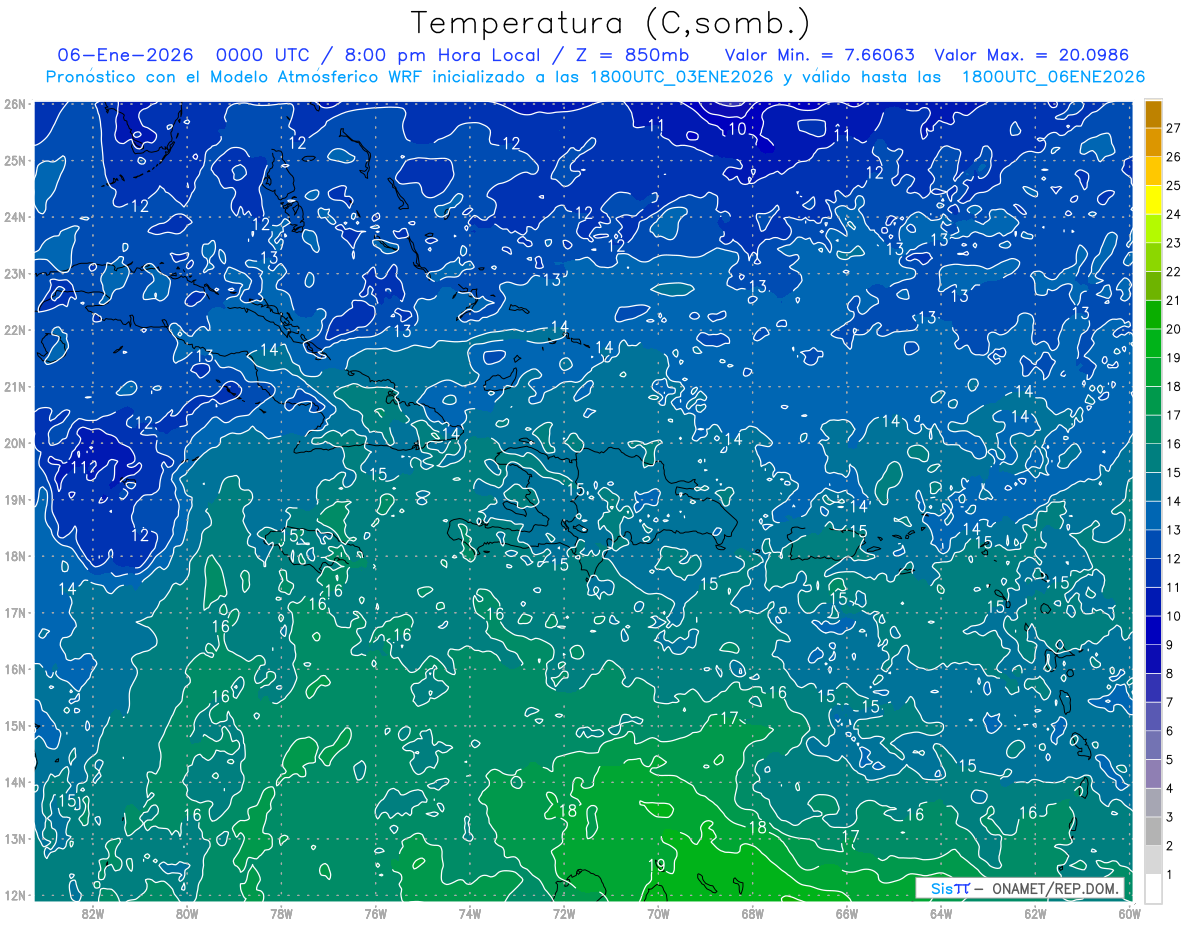
Task: Click the initialization time "1800UTC_03ENE2026"
Action: coord(680,76)
